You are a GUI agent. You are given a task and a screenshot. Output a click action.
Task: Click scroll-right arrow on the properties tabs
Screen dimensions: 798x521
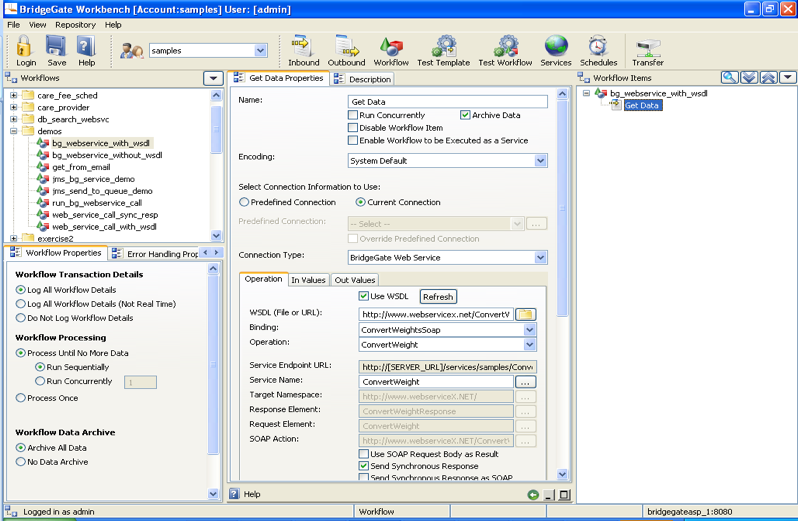point(216,252)
